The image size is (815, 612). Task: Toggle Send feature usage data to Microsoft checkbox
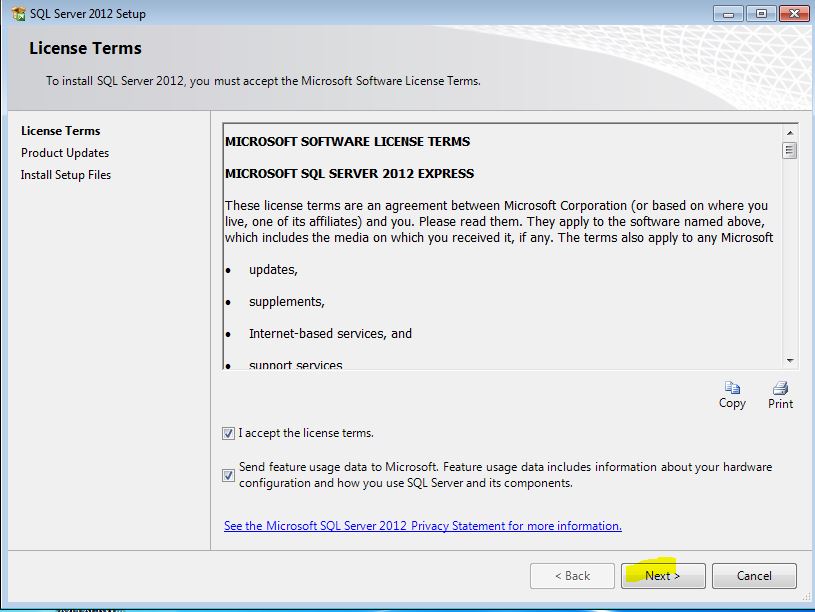pyautogui.click(x=228, y=475)
